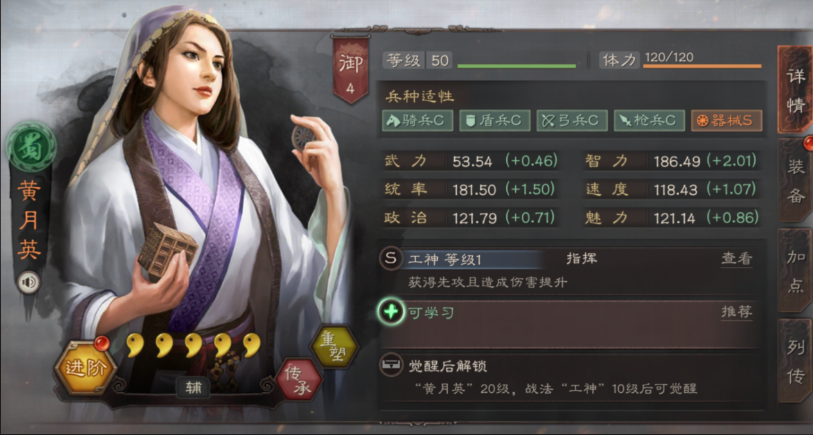Click 推荐 for the learnable skill
813x435 pixels.
click(736, 312)
